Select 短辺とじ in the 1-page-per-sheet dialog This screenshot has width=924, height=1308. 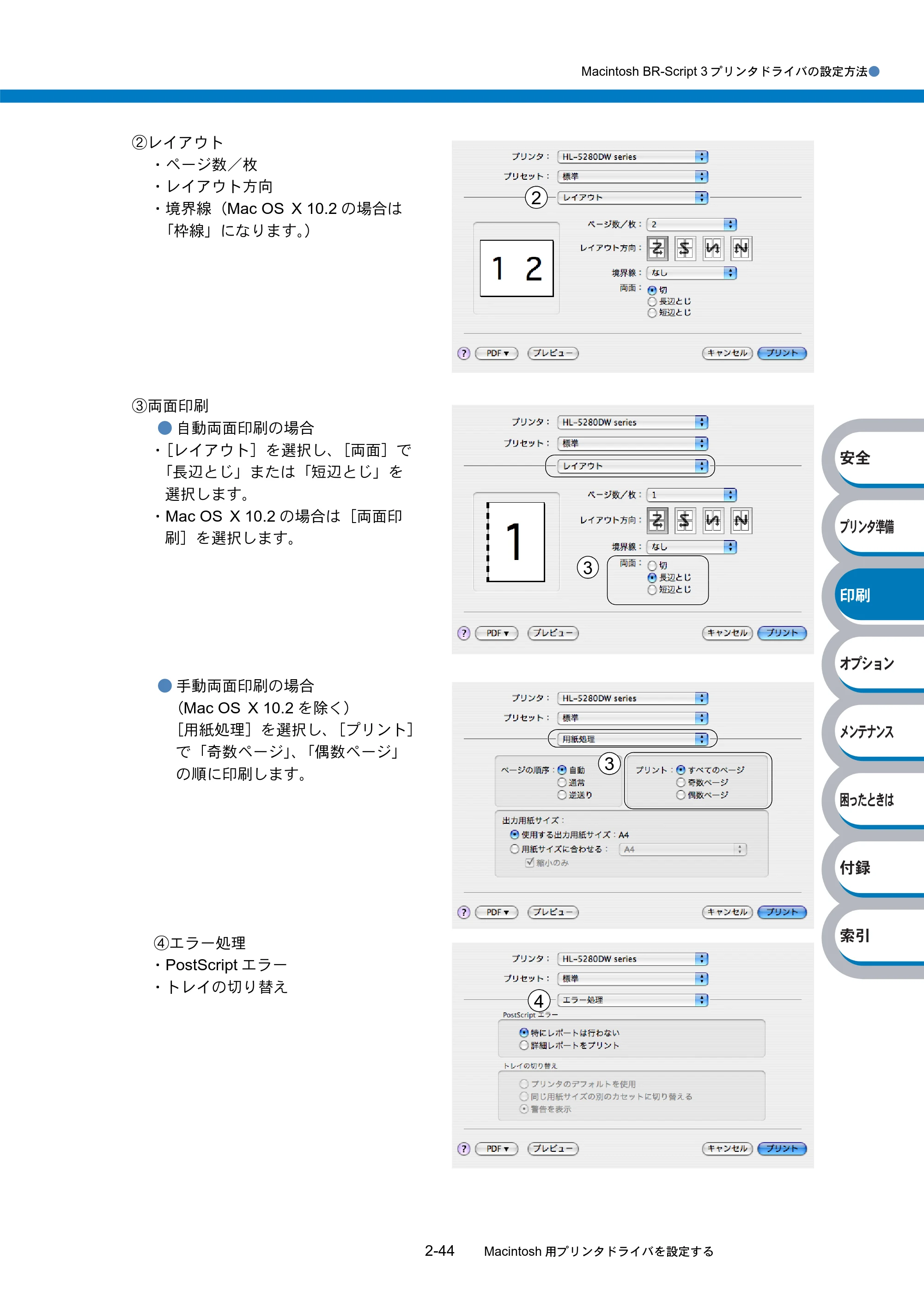click(x=652, y=590)
